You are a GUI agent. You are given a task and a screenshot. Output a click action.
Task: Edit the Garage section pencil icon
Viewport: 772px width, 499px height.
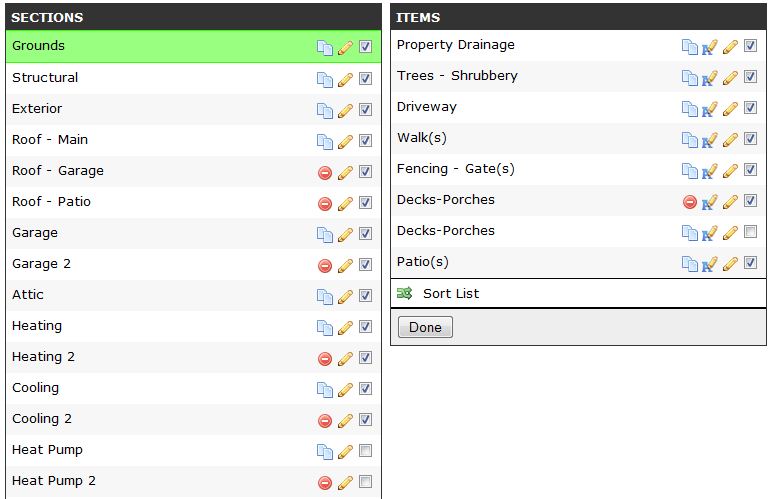coord(345,235)
